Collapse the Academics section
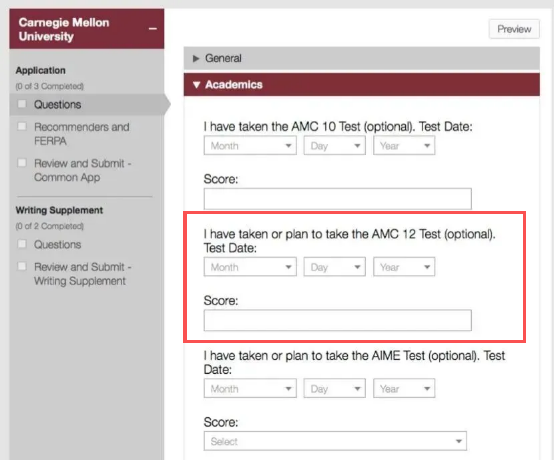Image resolution: width=554 pixels, height=460 pixels. coord(361,85)
